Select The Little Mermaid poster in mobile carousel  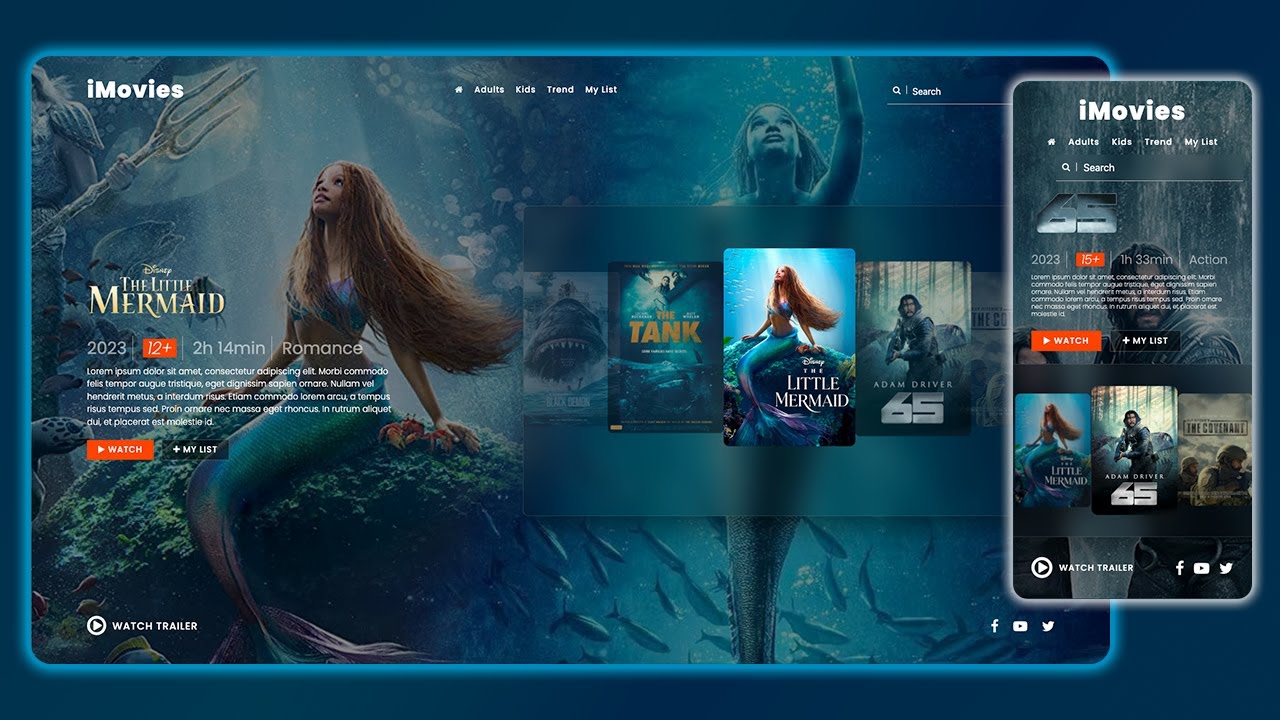click(1053, 450)
